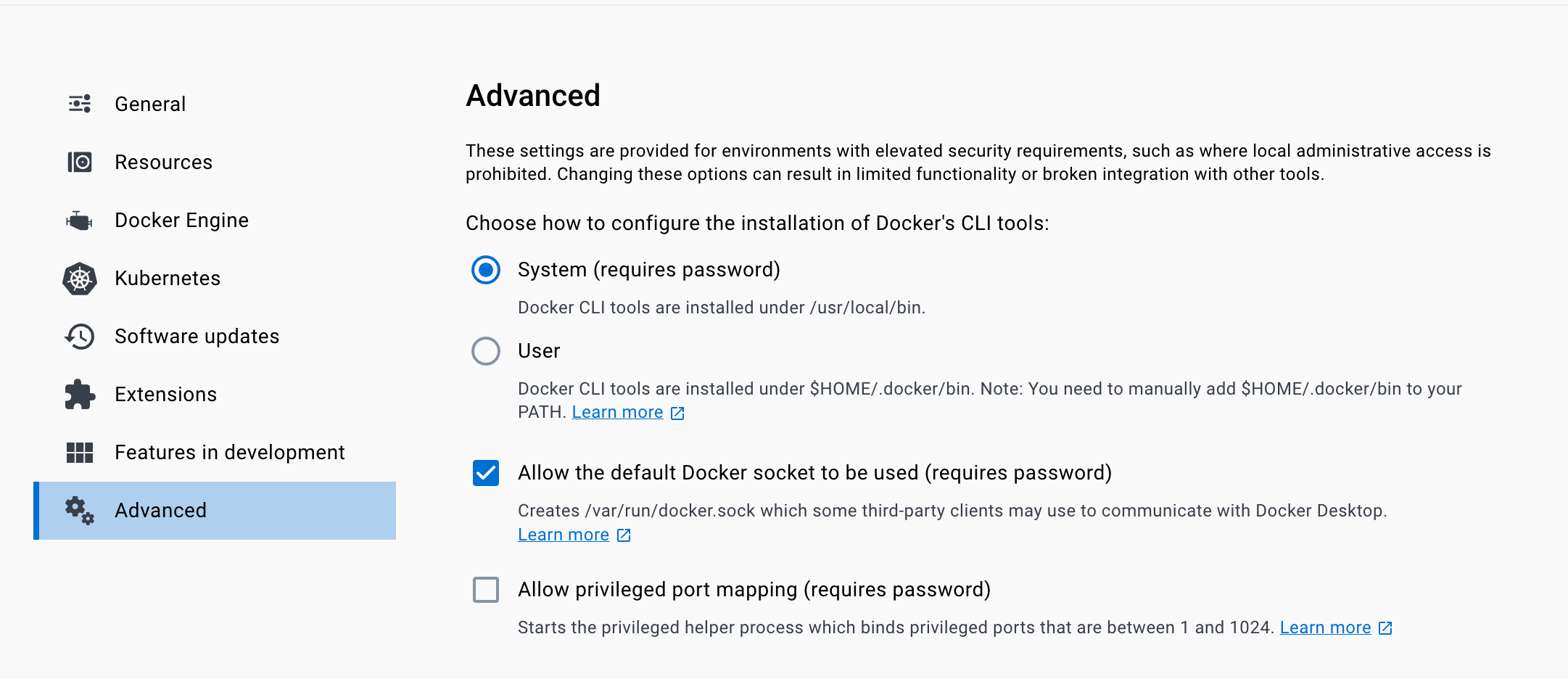Screen dimensions: 1568x679
Task: Uncheck Allow the default Docker socket
Action: point(485,473)
